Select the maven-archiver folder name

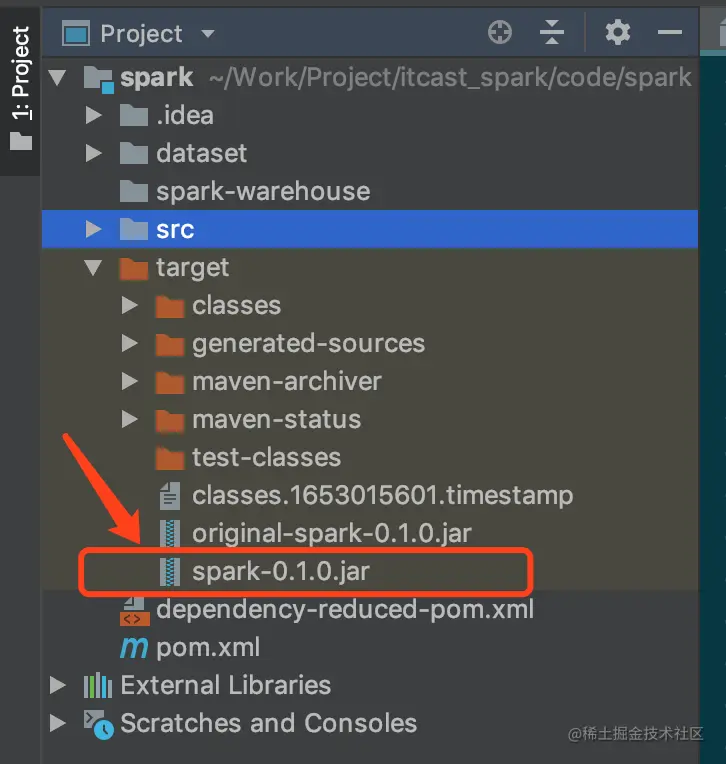click(287, 382)
